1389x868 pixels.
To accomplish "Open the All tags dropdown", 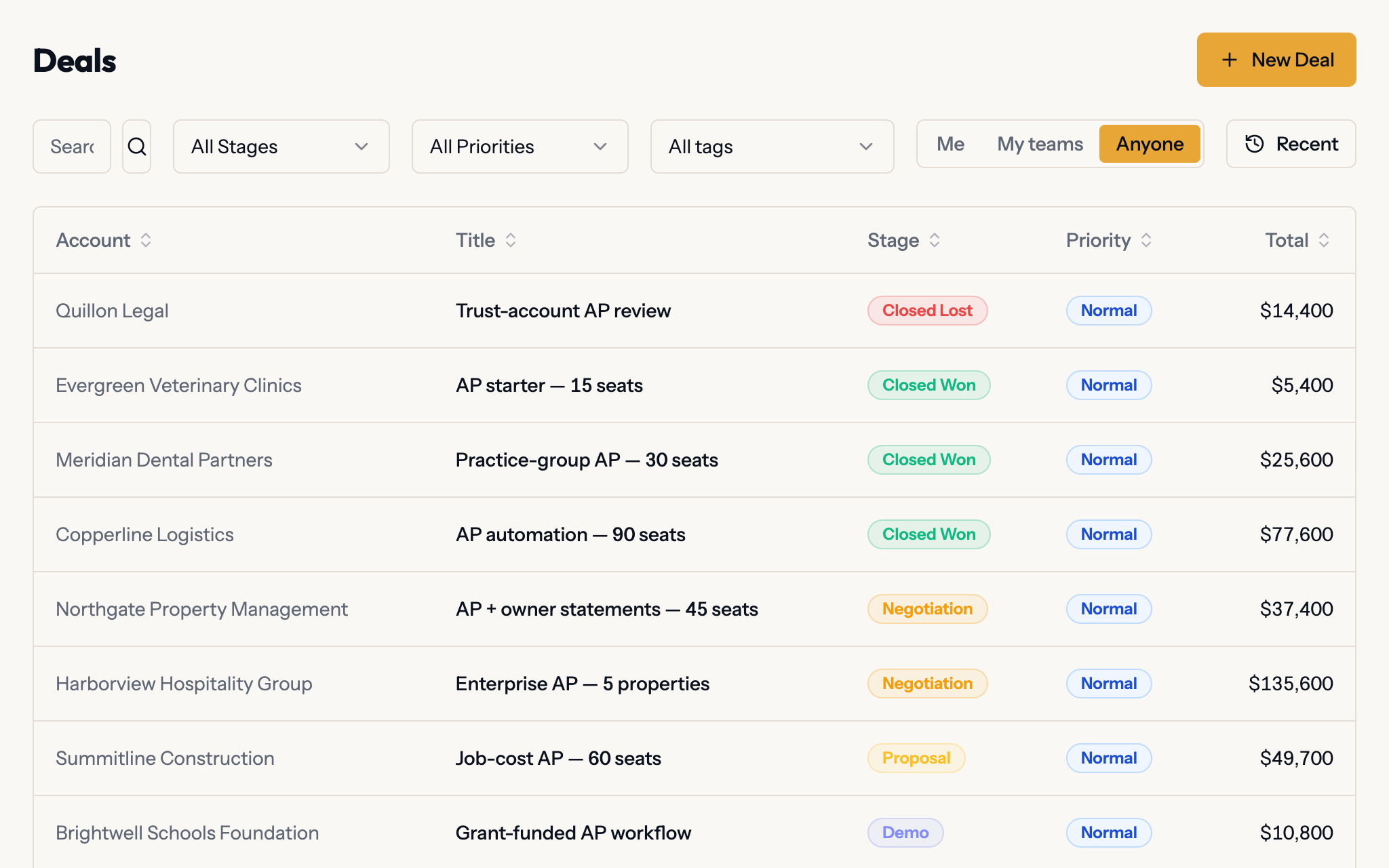I will click(x=772, y=146).
